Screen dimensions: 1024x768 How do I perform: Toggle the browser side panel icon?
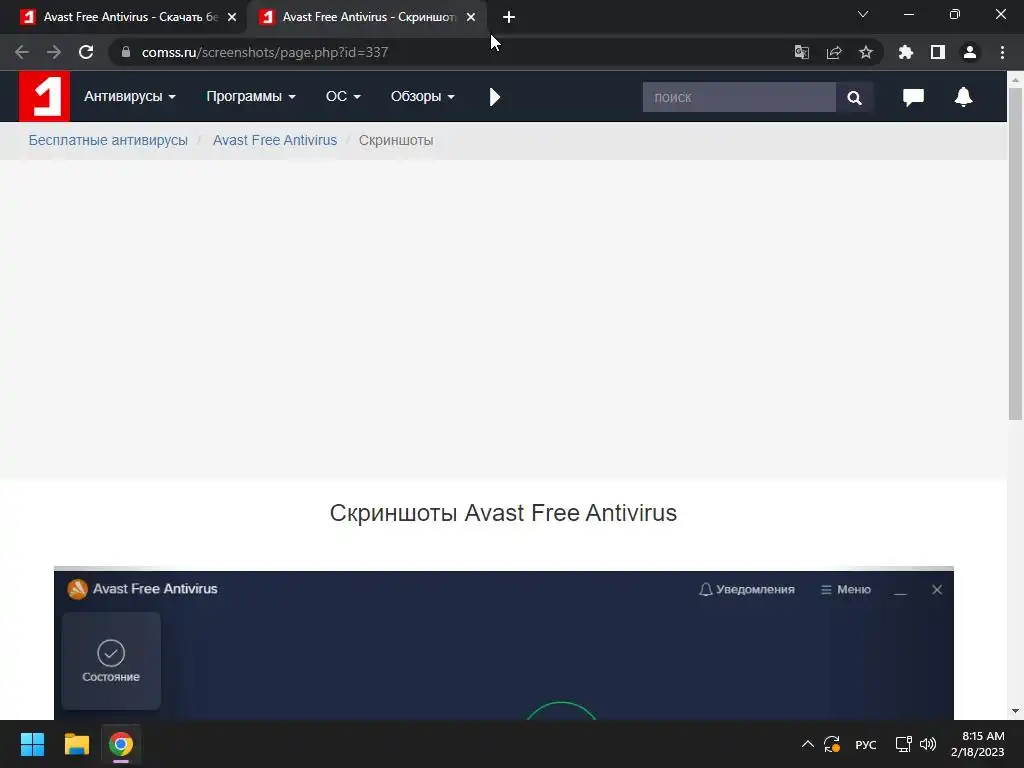pos(938,52)
